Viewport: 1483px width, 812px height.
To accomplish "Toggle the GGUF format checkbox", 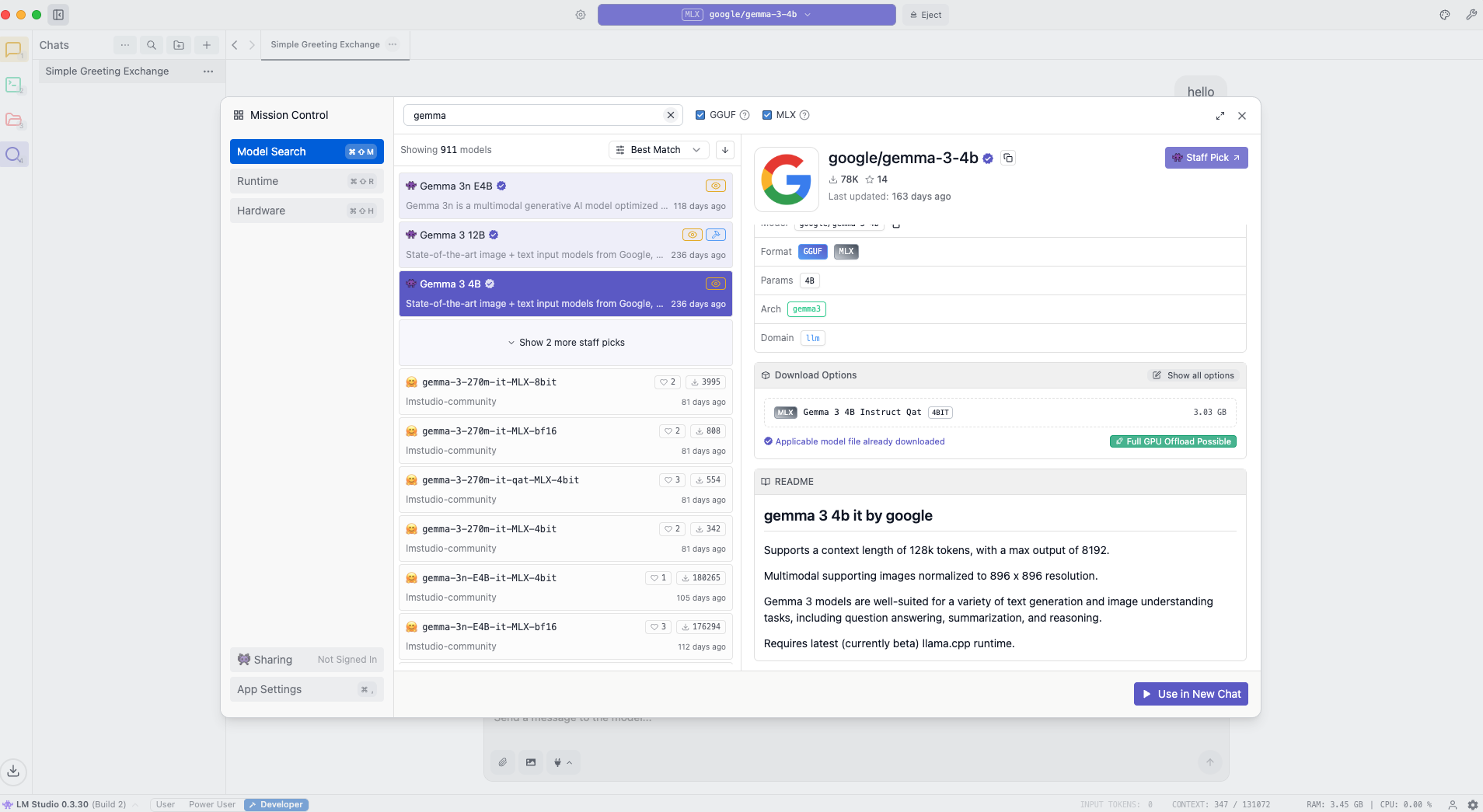I will [700, 115].
